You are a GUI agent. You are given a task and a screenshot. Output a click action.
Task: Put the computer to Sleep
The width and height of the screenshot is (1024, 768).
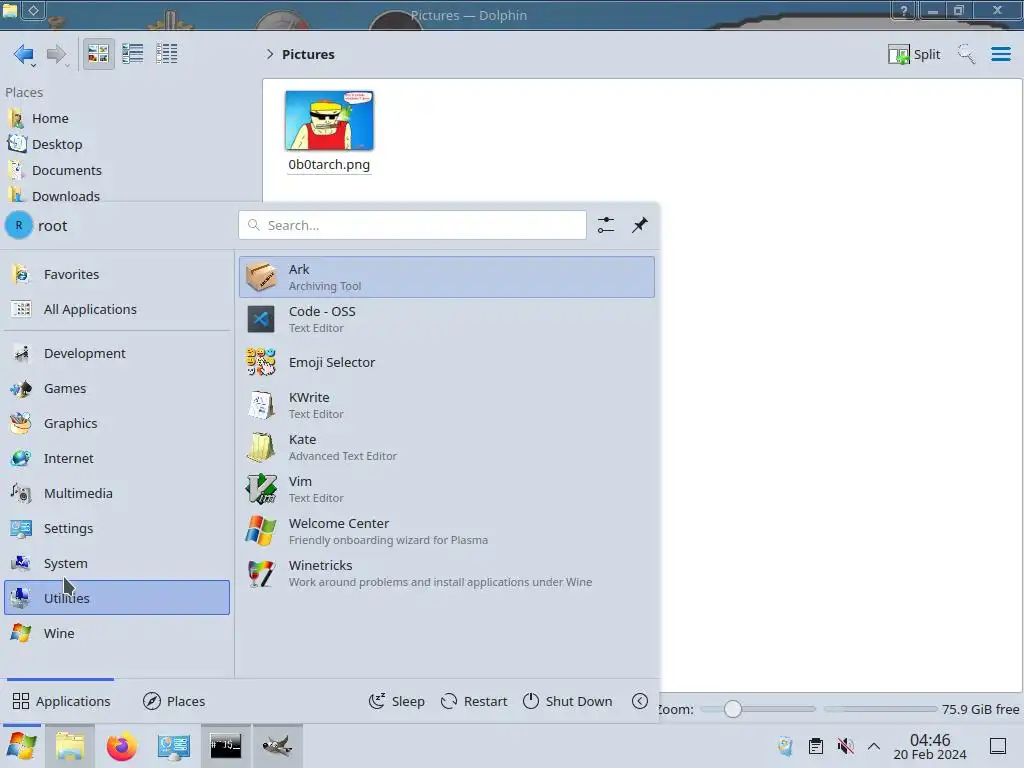(x=396, y=701)
